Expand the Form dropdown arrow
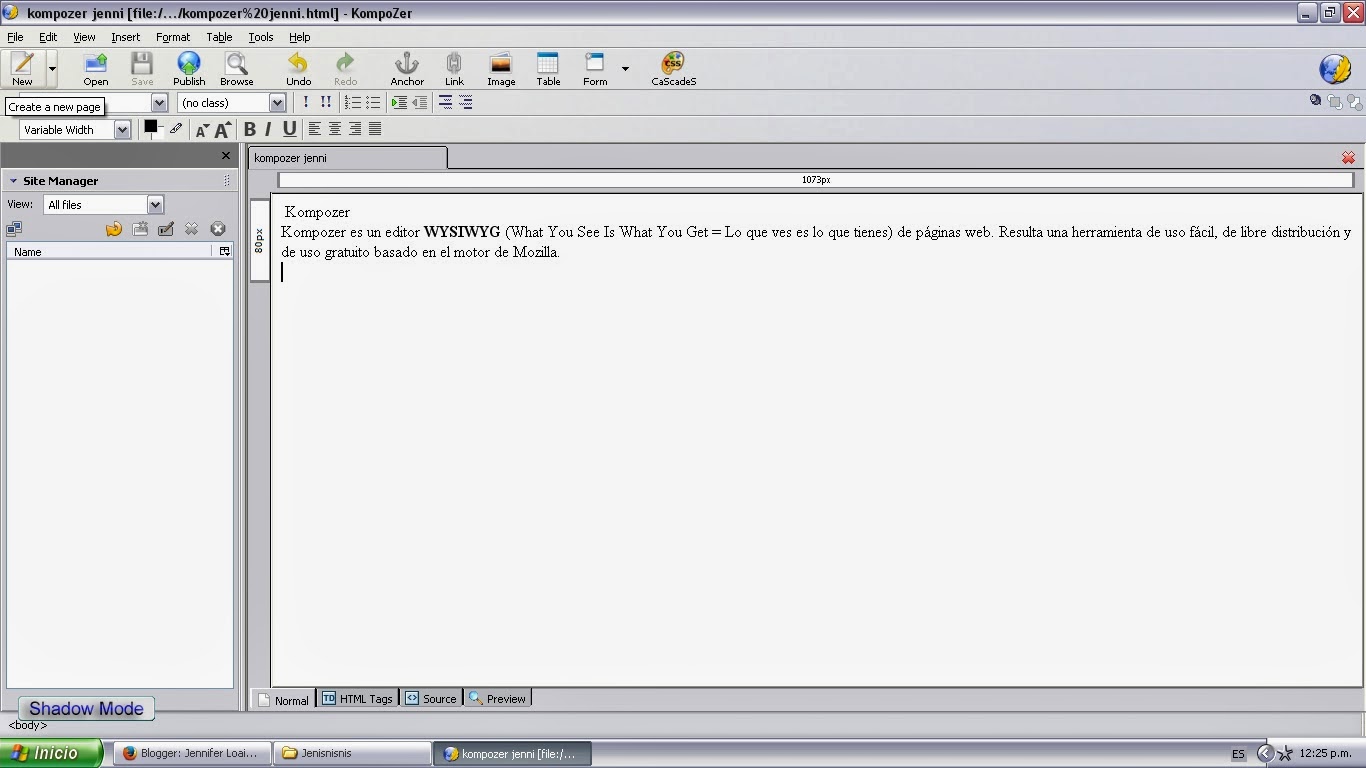The height and width of the screenshot is (768, 1366). point(625,69)
